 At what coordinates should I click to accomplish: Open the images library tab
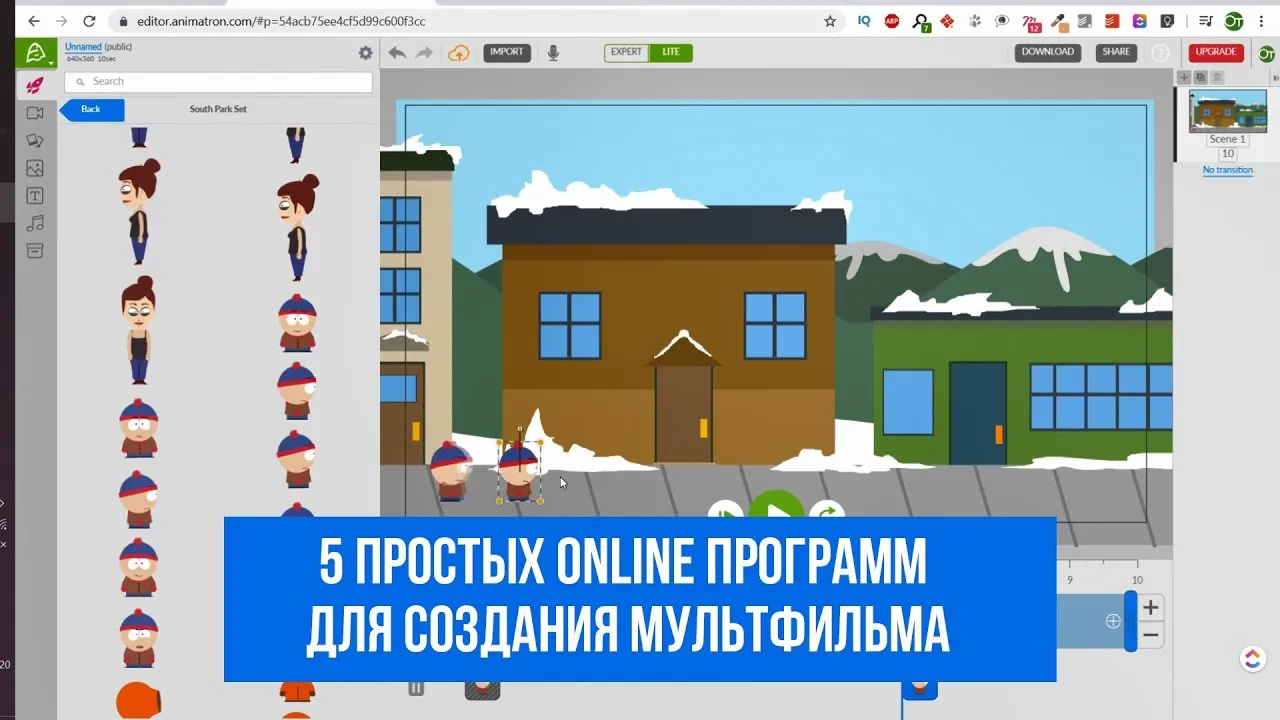(x=35, y=168)
